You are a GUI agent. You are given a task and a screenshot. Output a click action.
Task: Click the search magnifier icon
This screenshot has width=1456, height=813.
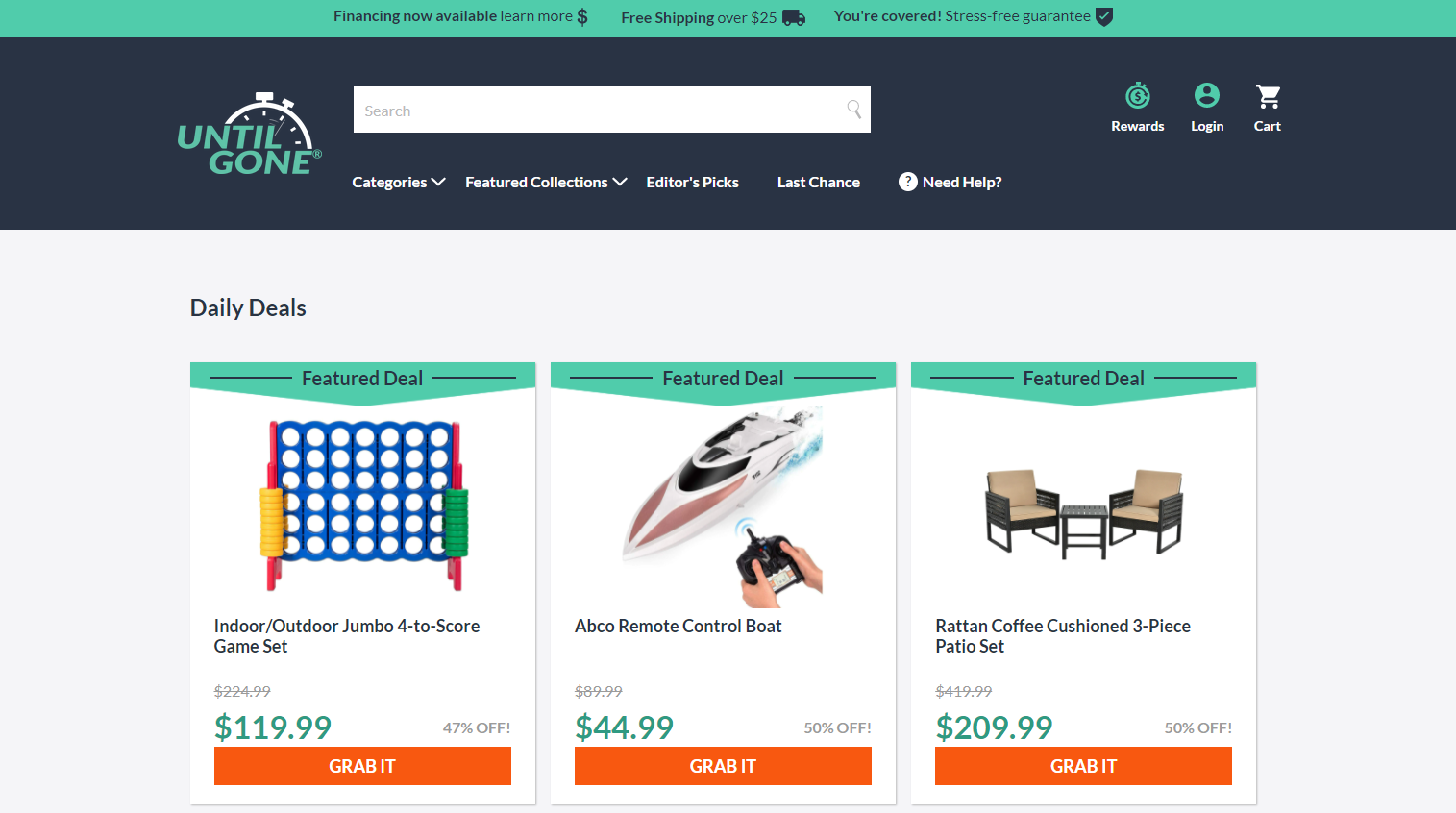point(853,110)
